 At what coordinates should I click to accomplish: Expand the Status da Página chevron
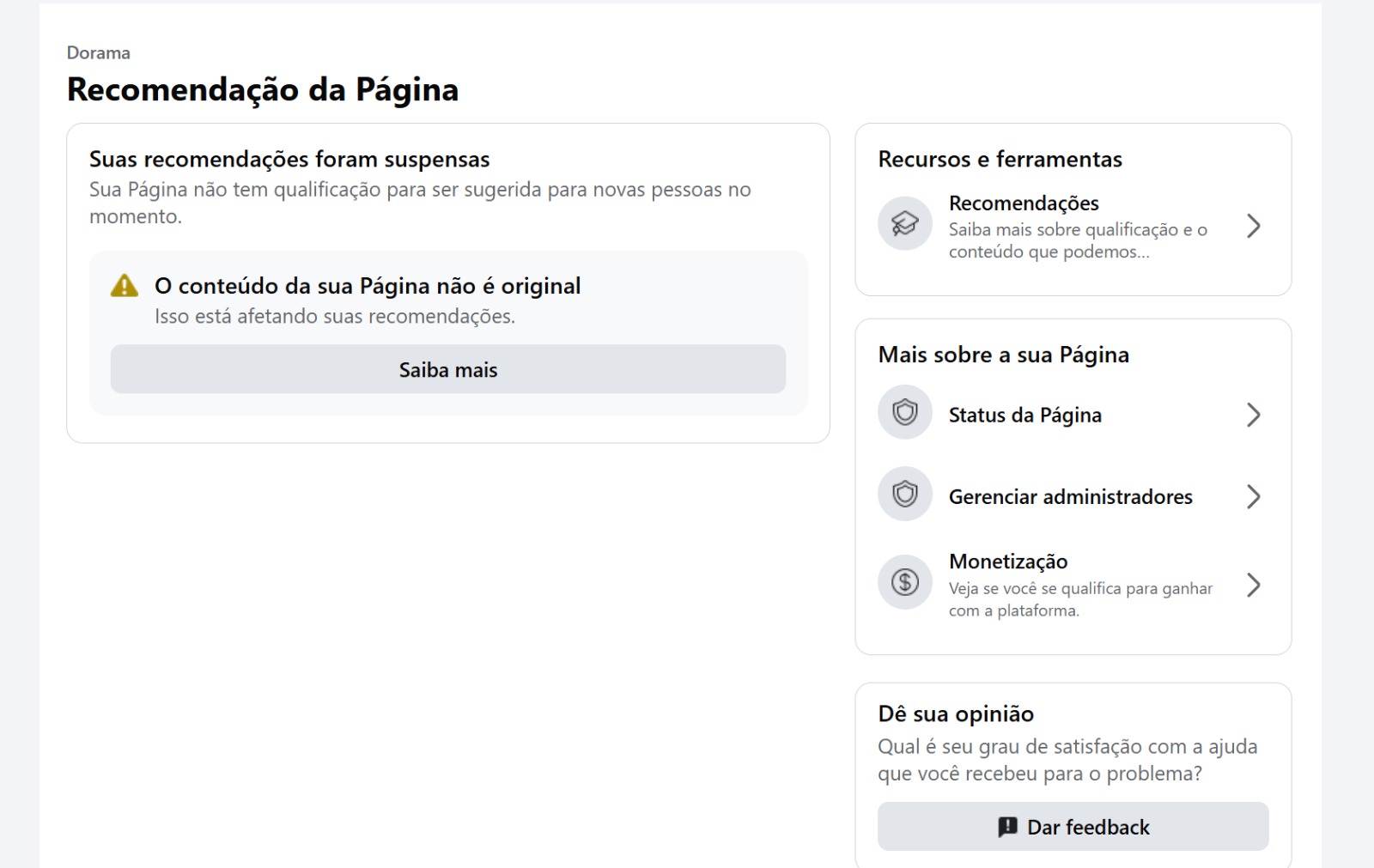pyautogui.click(x=1254, y=415)
